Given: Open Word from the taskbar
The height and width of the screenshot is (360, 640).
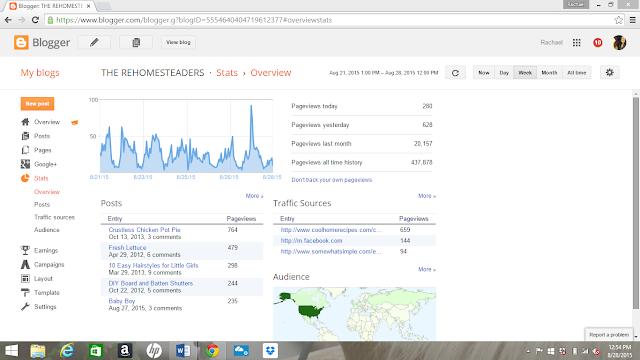Looking at the screenshot, I should (183, 351).
